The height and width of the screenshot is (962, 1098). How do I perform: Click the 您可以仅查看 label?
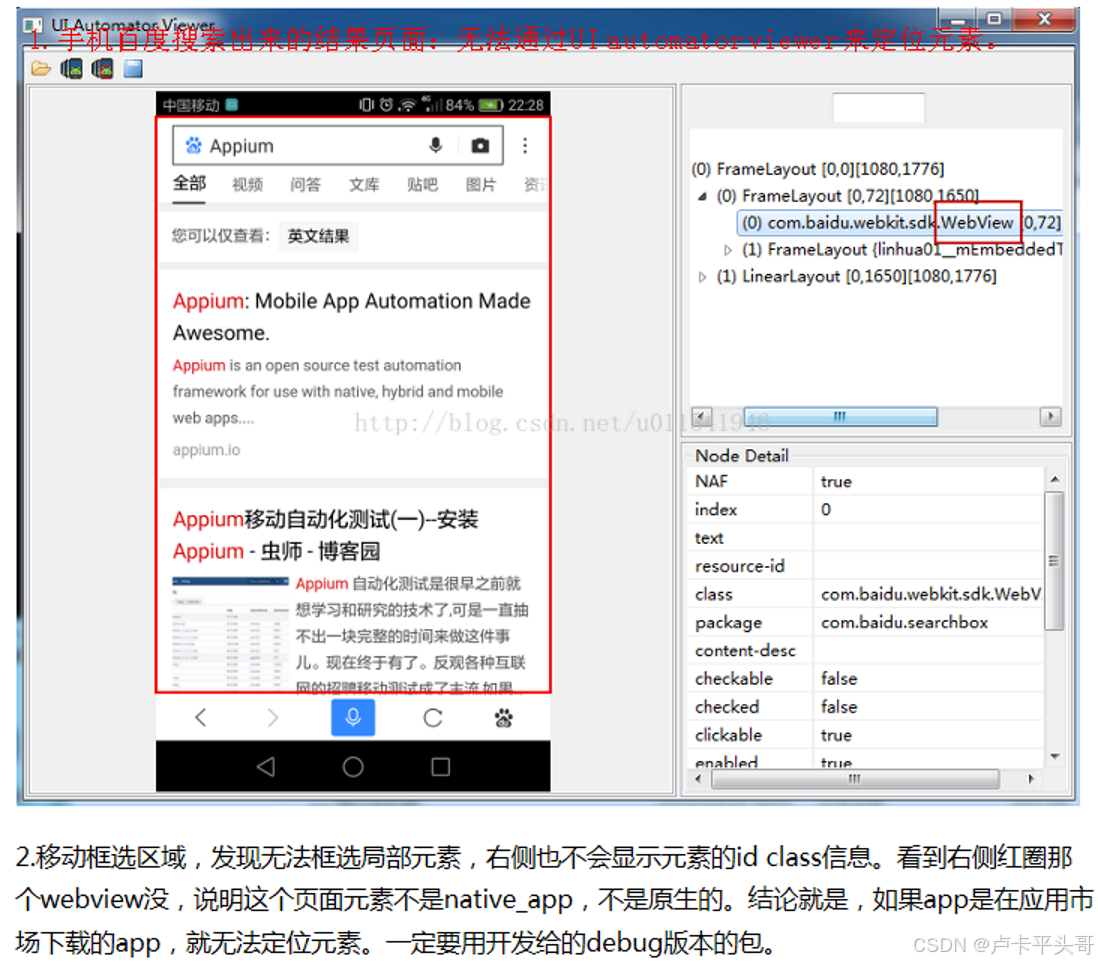tap(221, 236)
